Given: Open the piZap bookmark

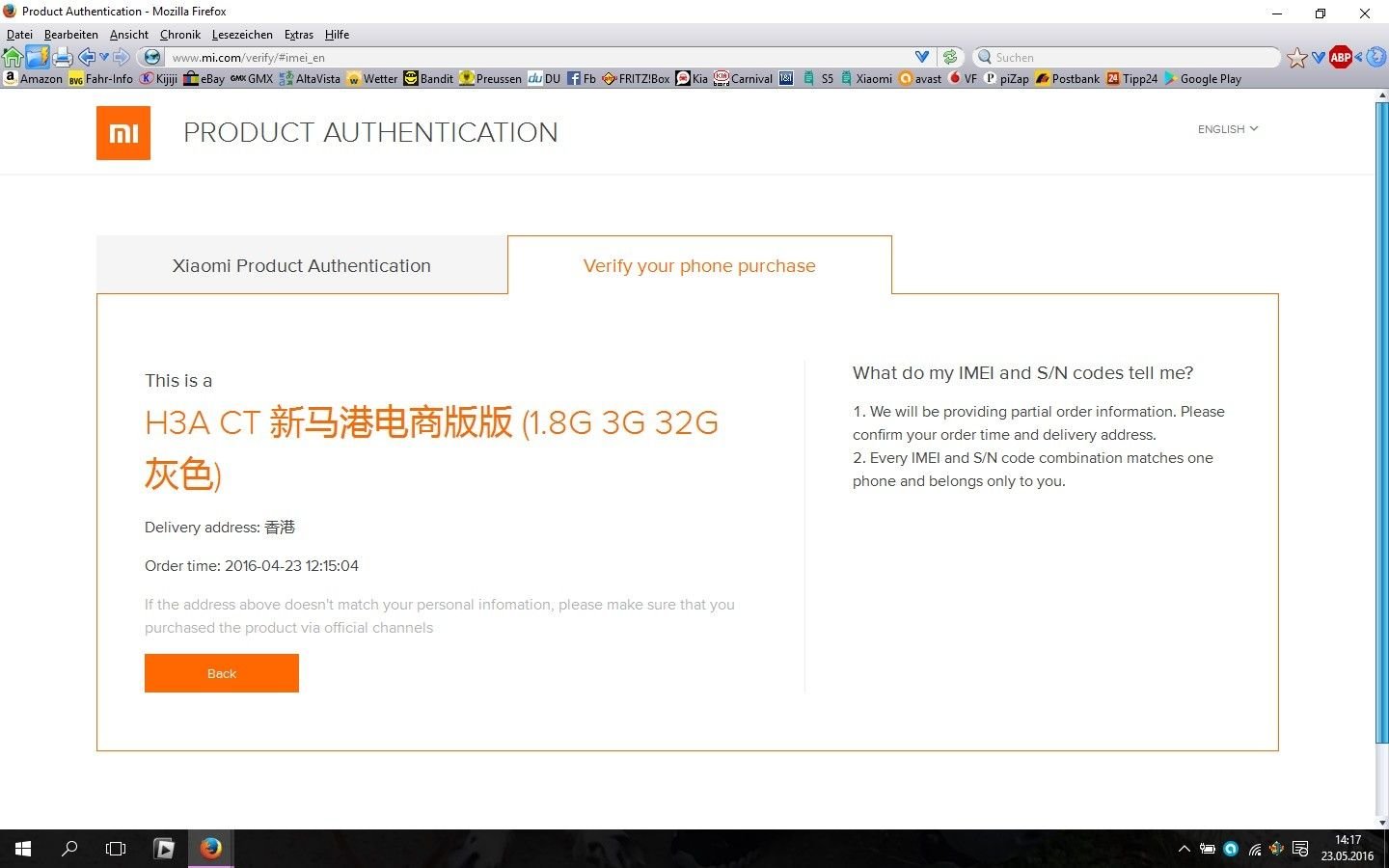Looking at the screenshot, I should 1006,78.
